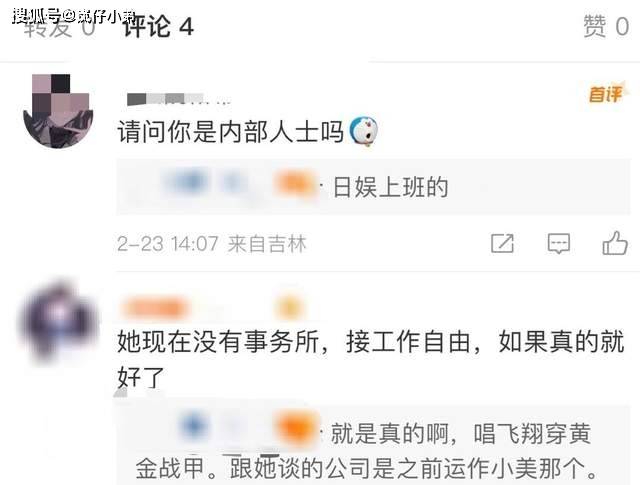The image size is (640, 485).
Task: Select the comment text 请问你是内部人士吗
Action: [x=231, y=132]
